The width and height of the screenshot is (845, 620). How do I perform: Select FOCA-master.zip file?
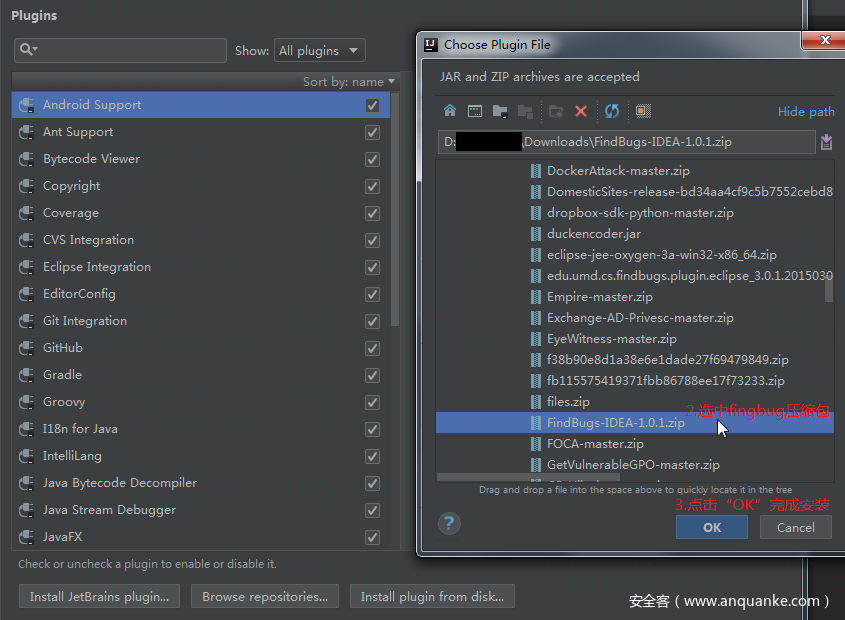[595, 444]
